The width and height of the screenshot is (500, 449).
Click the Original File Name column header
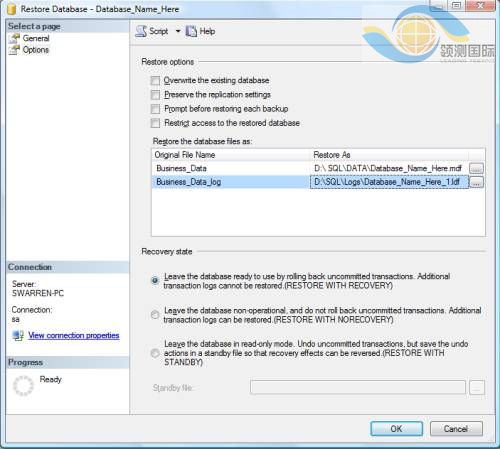(231, 155)
